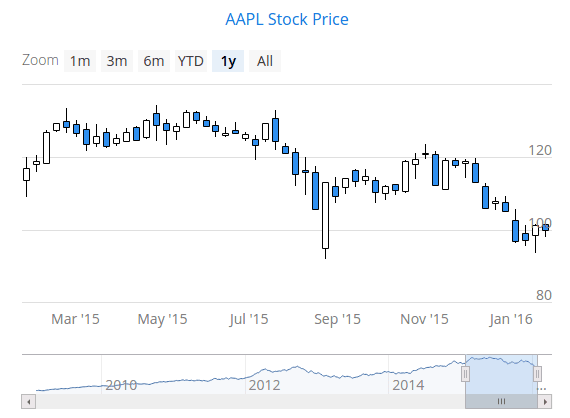Choose the YTD zoom range
This screenshot has height=418, width=570.
pyautogui.click(x=191, y=61)
